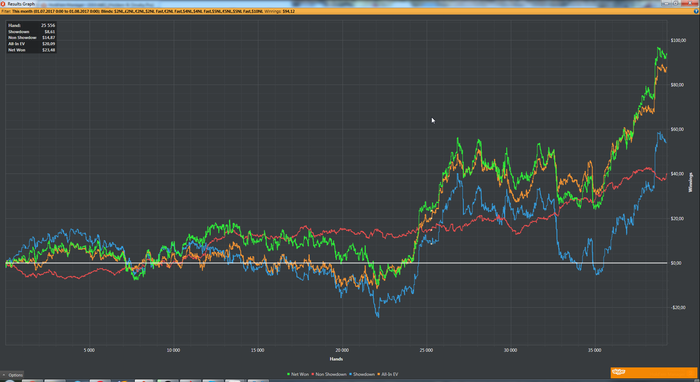Click the Winnings vertical axis title
Viewport: 700px width, 382px height.
(690, 182)
